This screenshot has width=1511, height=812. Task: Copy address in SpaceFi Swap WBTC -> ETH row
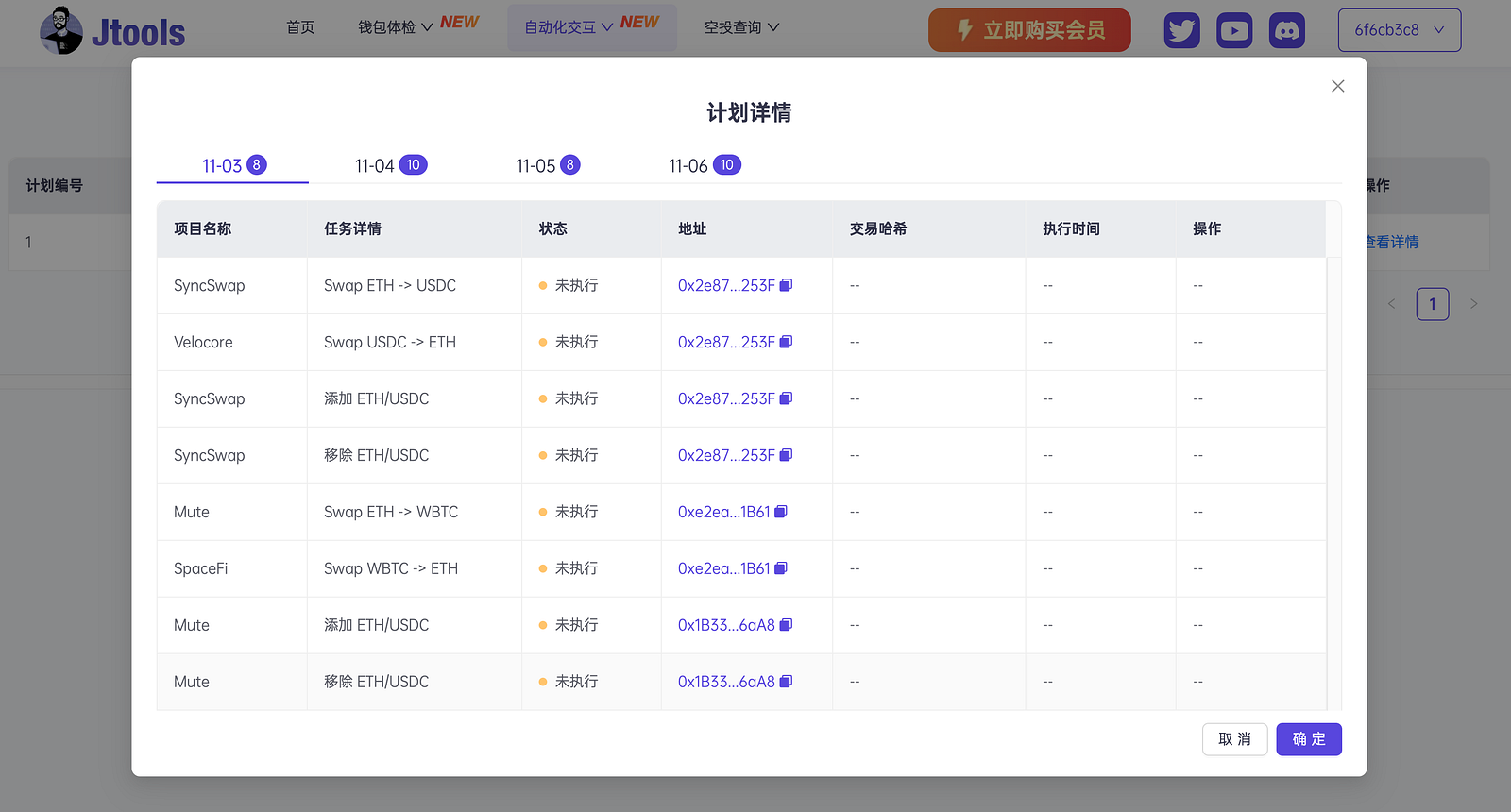click(781, 568)
